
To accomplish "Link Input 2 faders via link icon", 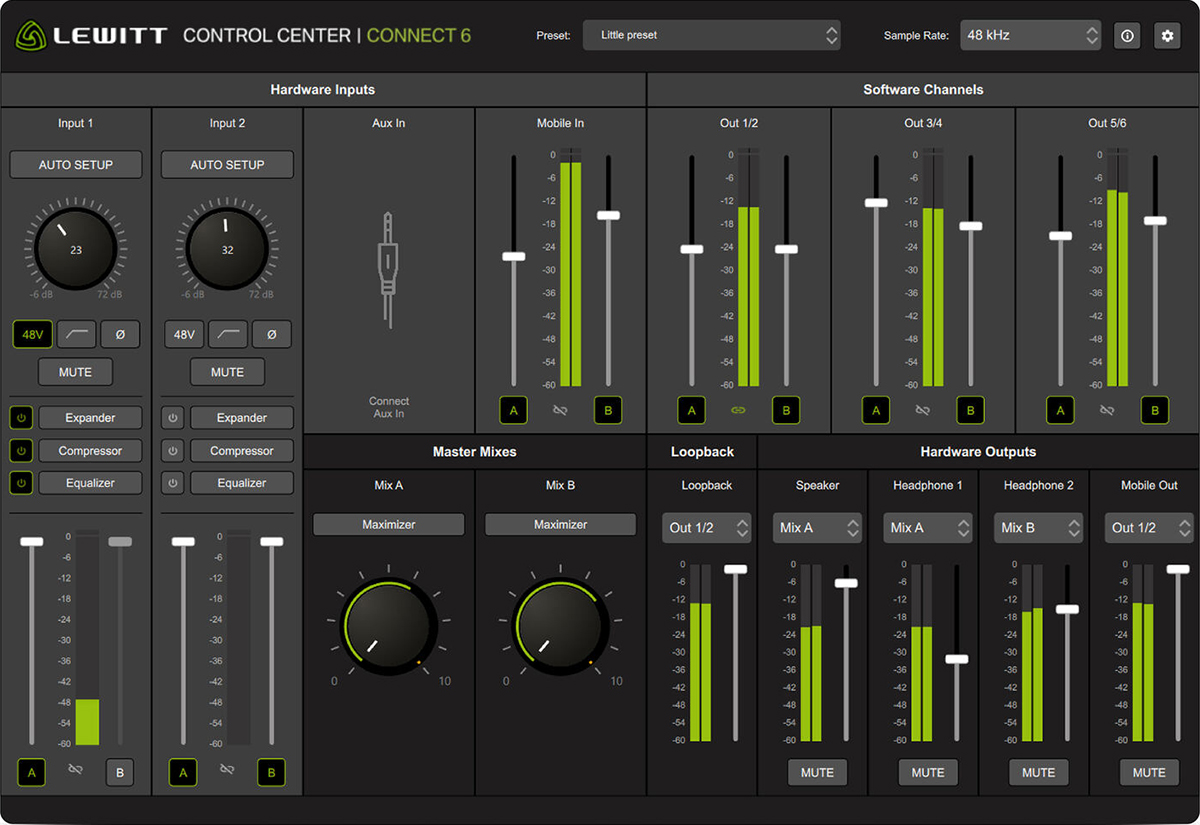I will 227,769.
